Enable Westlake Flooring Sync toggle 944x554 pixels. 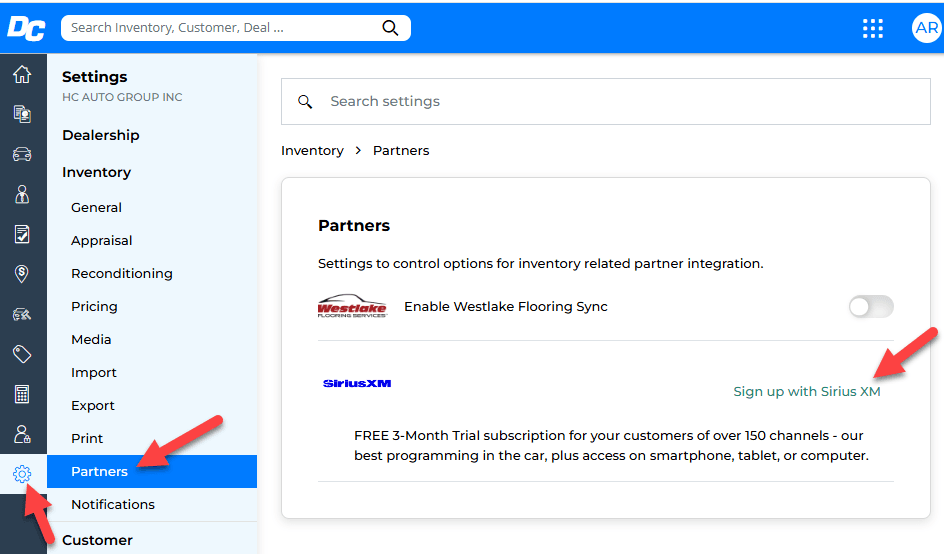tap(870, 307)
